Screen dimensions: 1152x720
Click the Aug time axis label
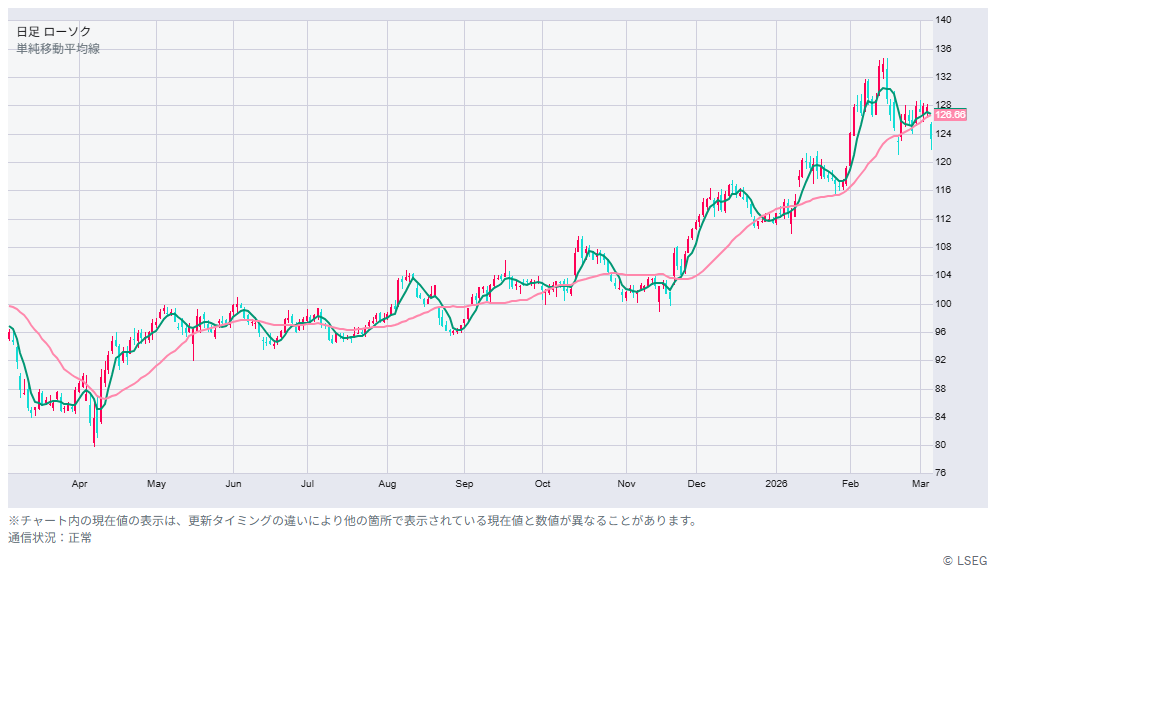387,484
